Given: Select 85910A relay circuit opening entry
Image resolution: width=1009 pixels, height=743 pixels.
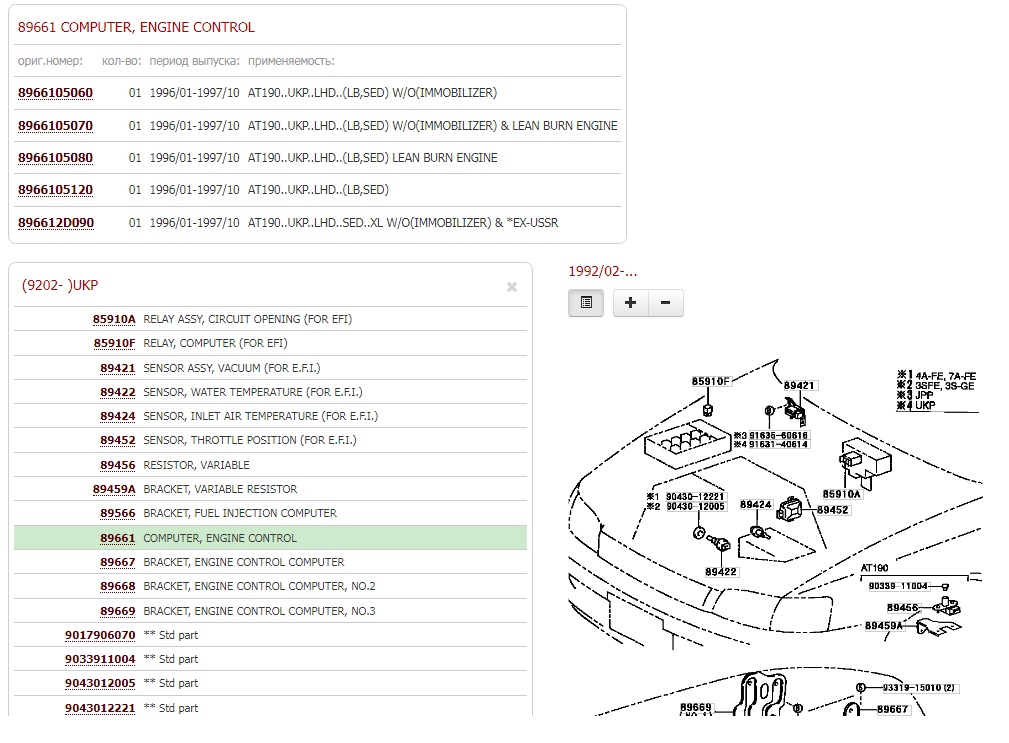Looking at the screenshot, I should (114, 319).
